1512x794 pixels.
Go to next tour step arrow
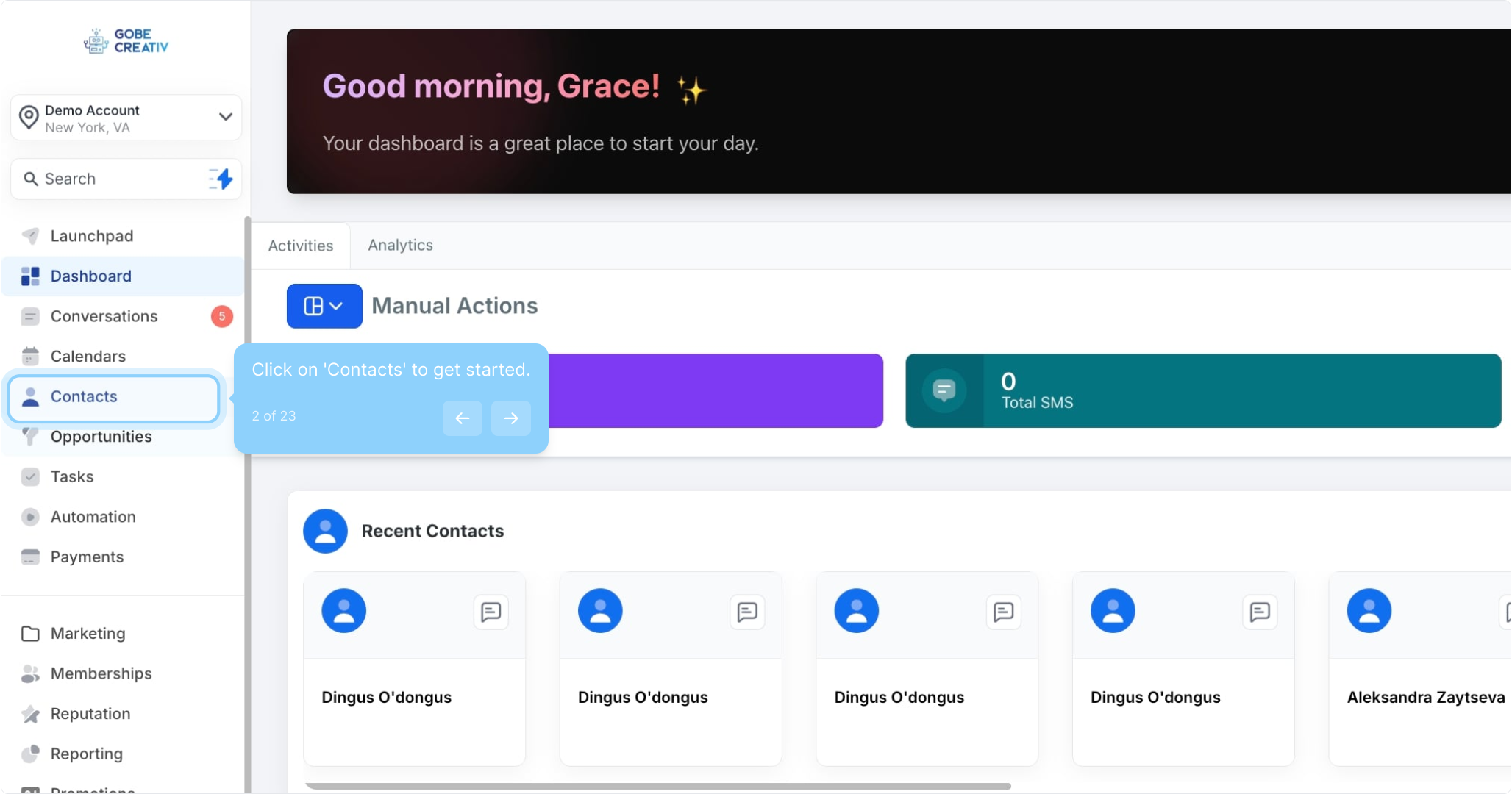click(x=511, y=418)
